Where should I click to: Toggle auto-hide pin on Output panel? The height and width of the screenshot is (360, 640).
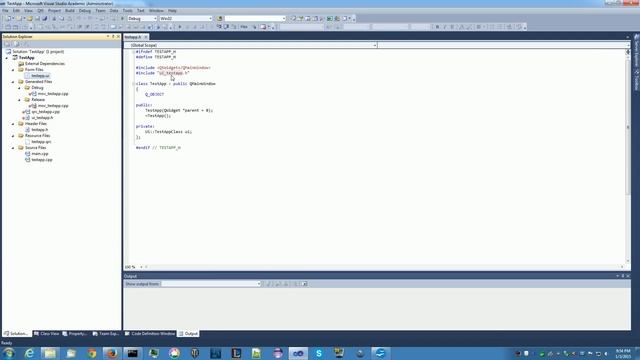click(x=623, y=276)
